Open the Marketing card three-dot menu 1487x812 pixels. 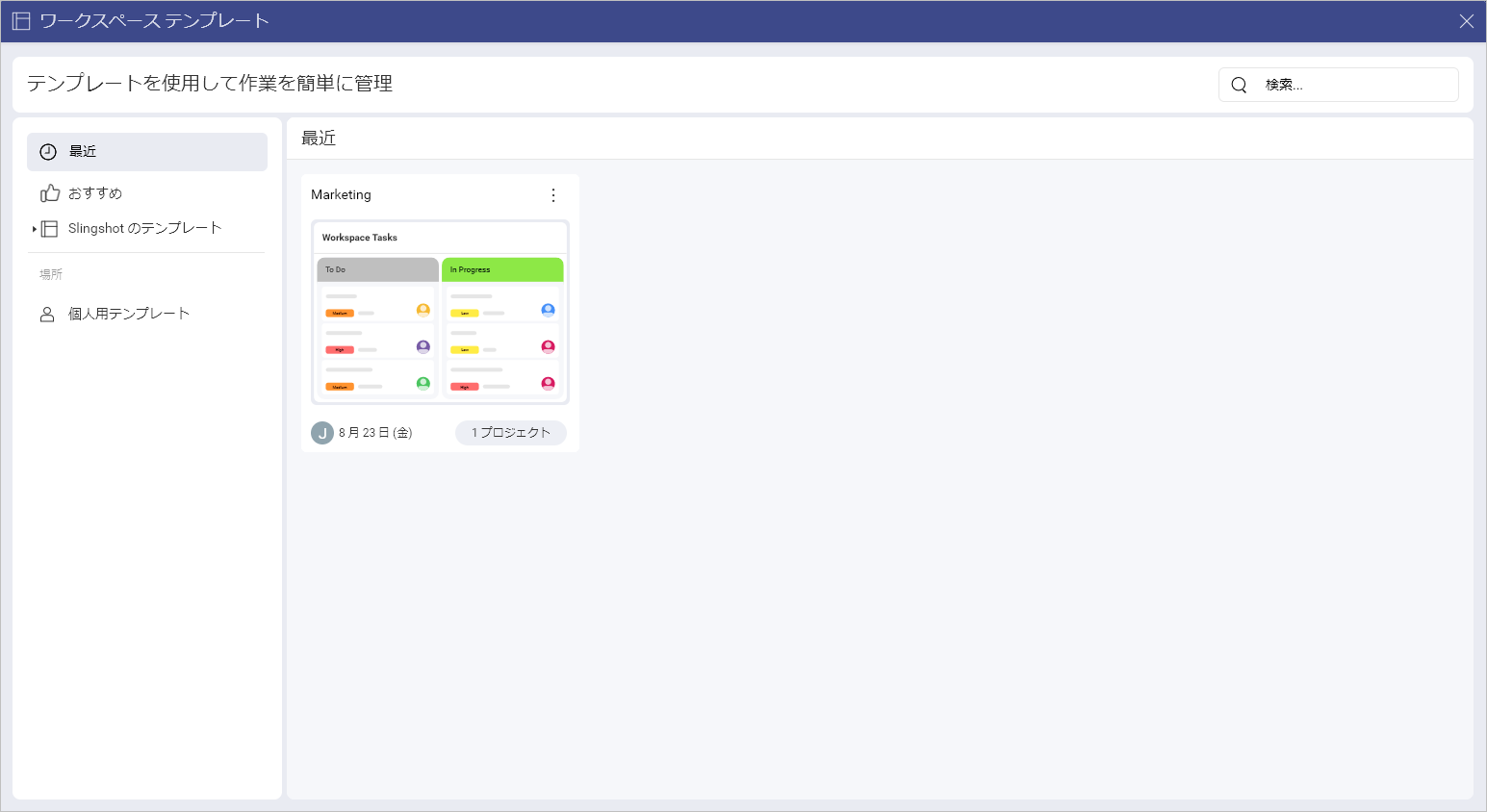click(553, 195)
